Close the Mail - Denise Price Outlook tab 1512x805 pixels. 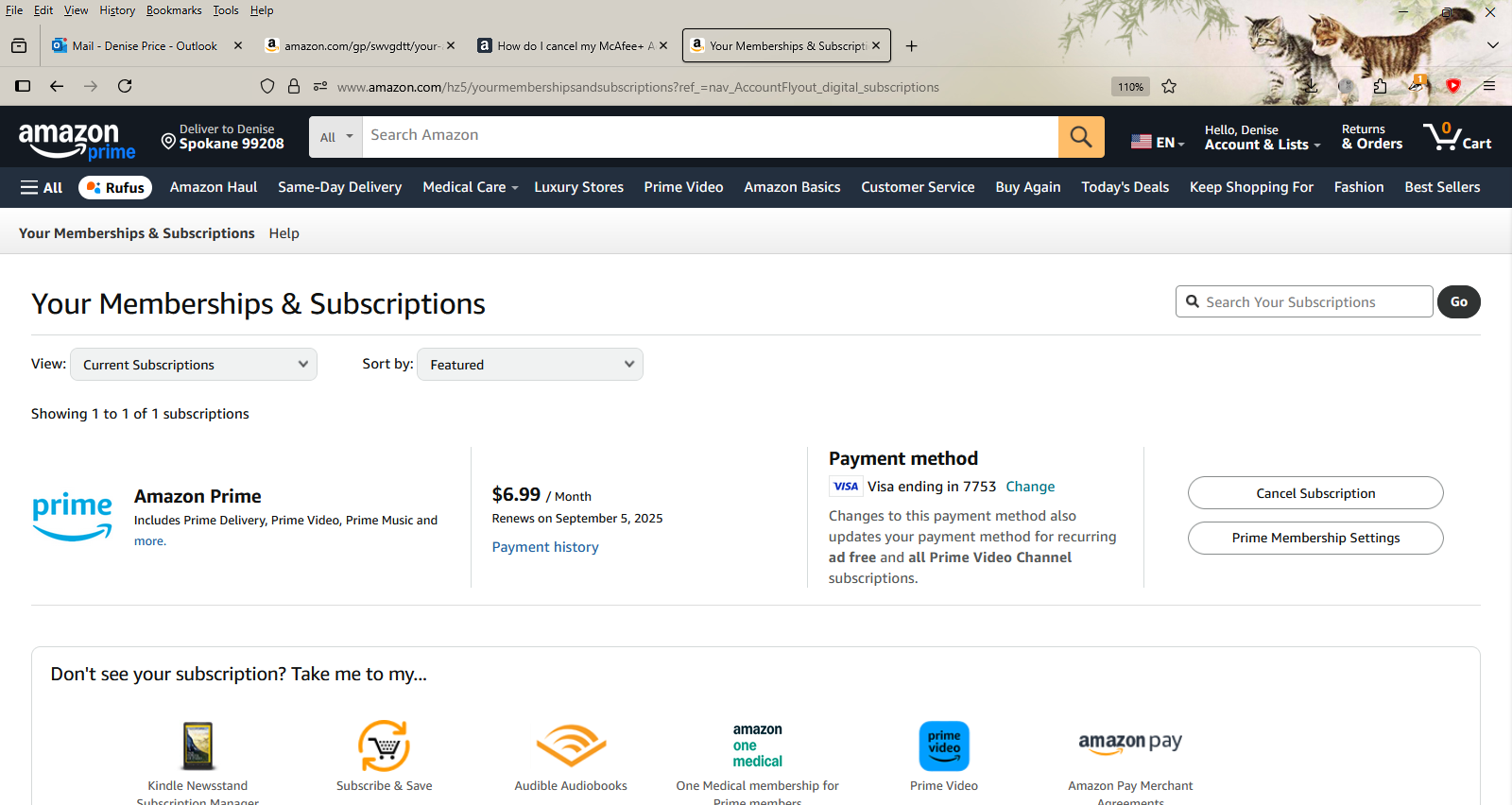[x=238, y=45]
